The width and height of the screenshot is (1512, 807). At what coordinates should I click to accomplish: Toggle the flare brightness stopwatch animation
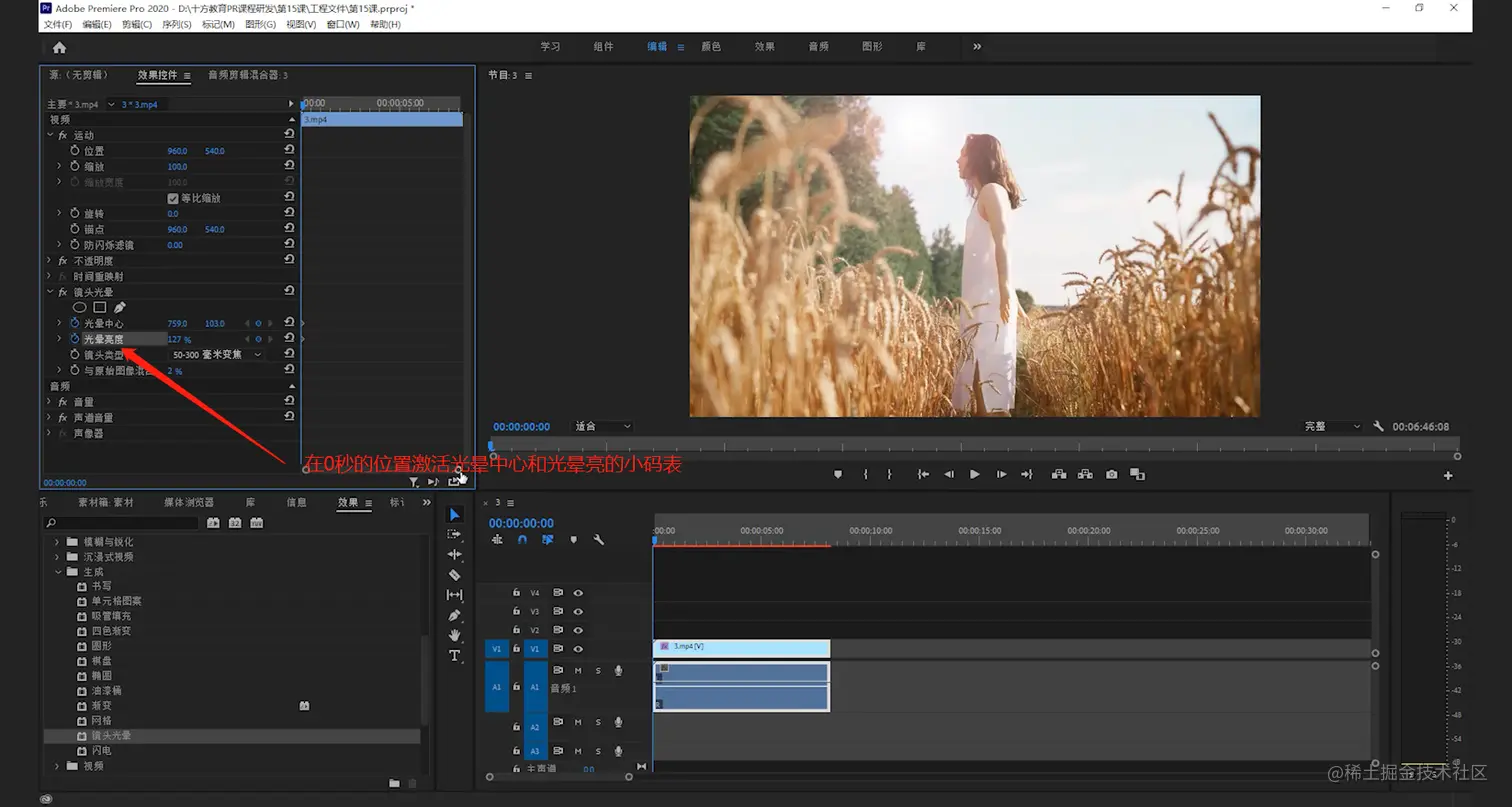click(x=74, y=339)
